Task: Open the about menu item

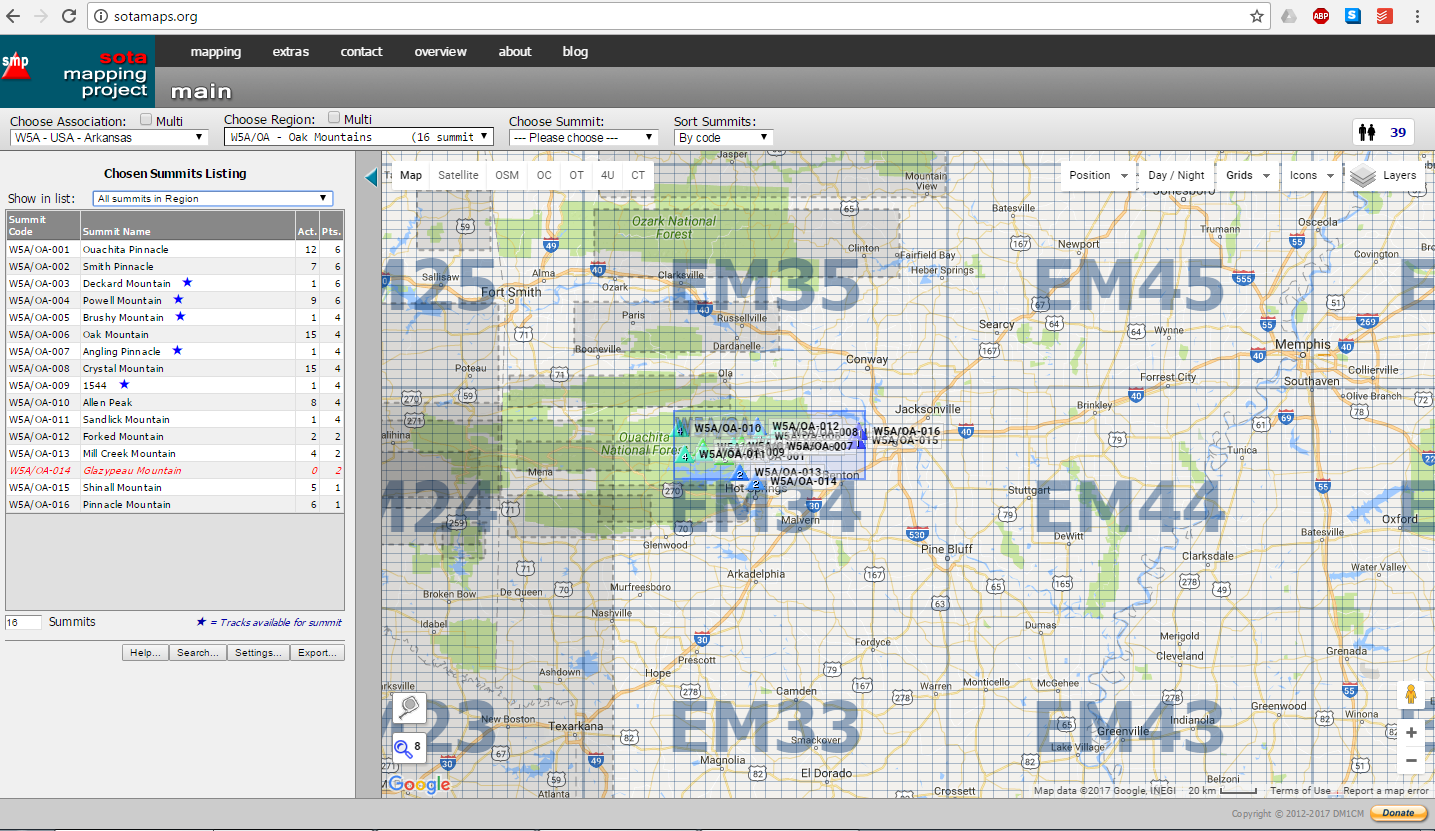Action: pyautogui.click(x=515, y=52)
